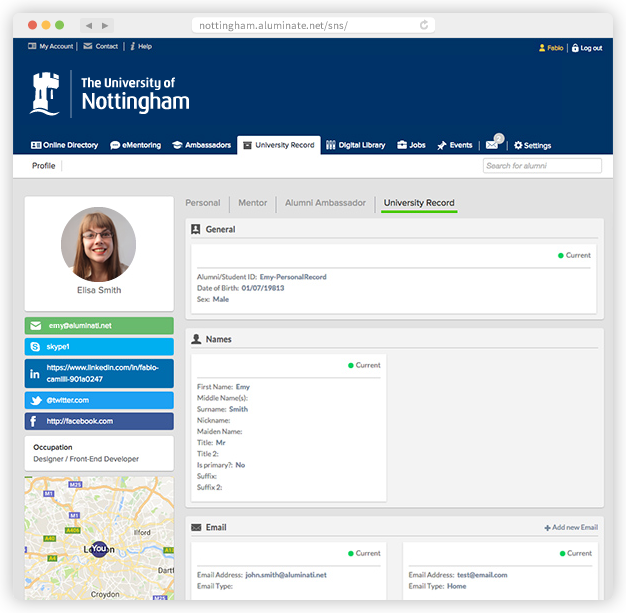Click date of birth value 01/07/19813
The image size is (626, 613).
[263, 288]
